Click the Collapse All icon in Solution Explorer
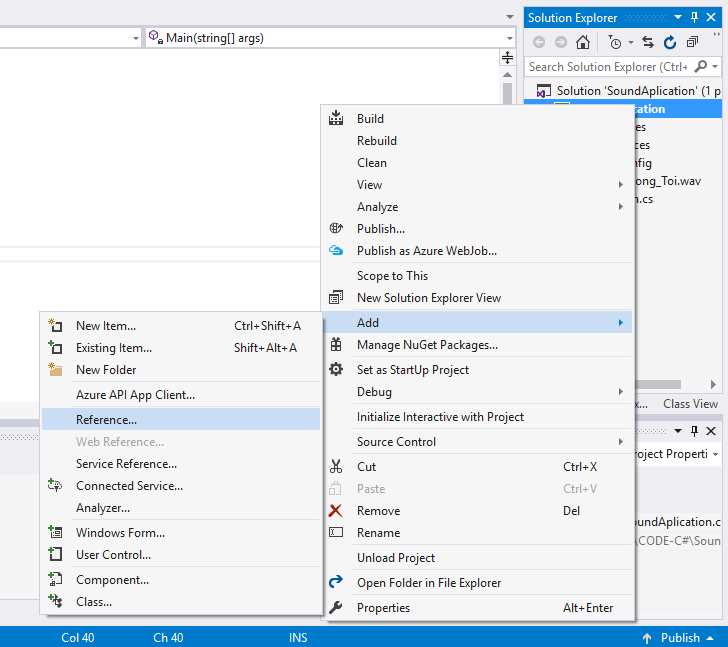 coord(692,42)
